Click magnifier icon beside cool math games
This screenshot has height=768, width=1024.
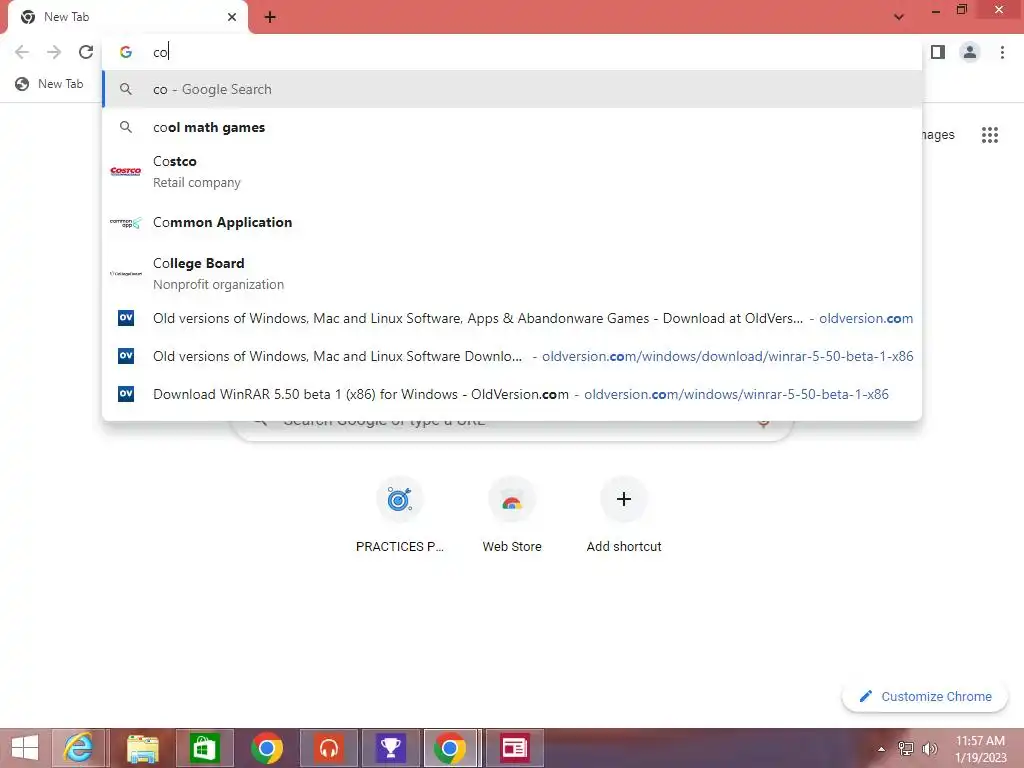(x=126, y=127)
